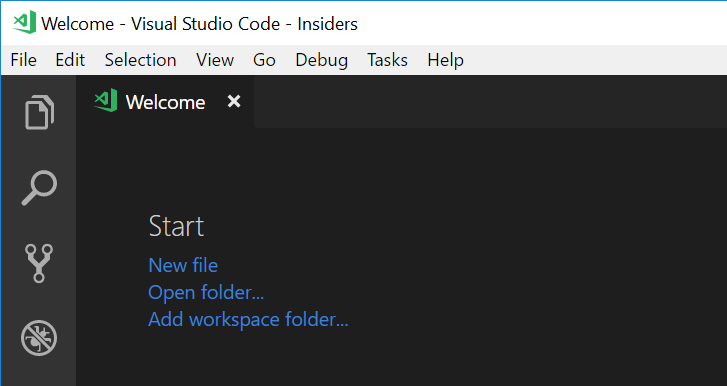Open the File menu
The image size is (727, 386).
[24, 60]
